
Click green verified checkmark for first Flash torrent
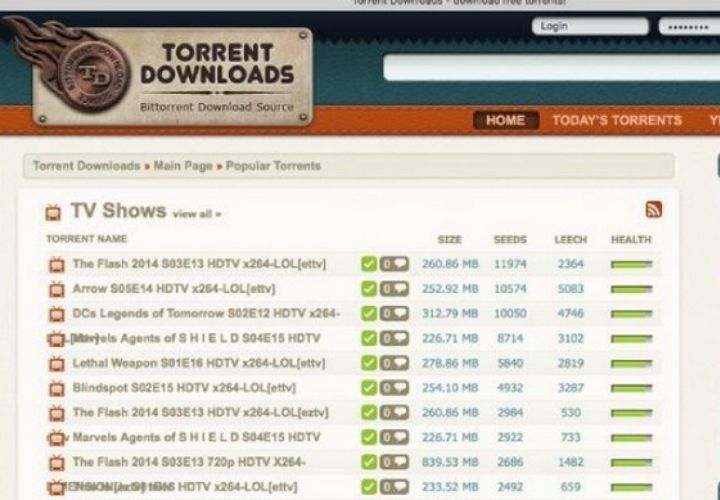pyautogui.click(x=369, y=264)
